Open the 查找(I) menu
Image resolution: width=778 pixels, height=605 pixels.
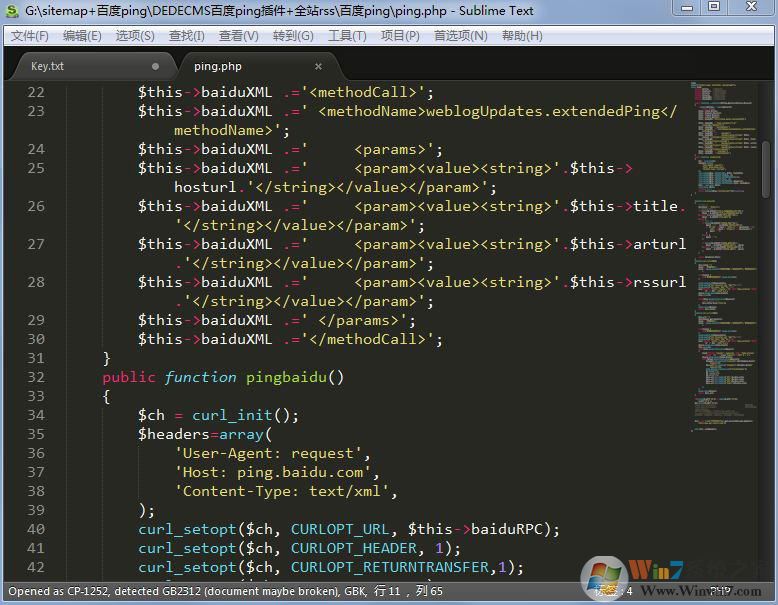tap(187, 36)
